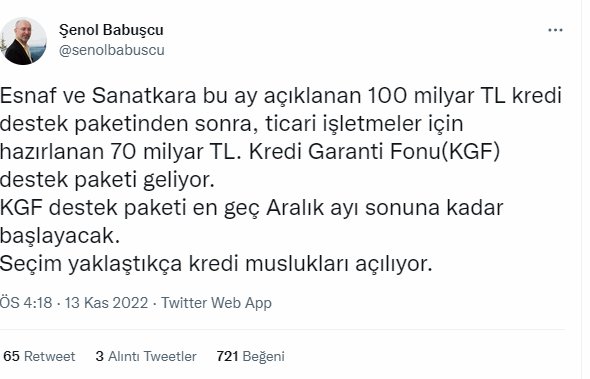
Task: Click the "destek paketinden sonra" phrase
Action: click(x=129, y=124)
